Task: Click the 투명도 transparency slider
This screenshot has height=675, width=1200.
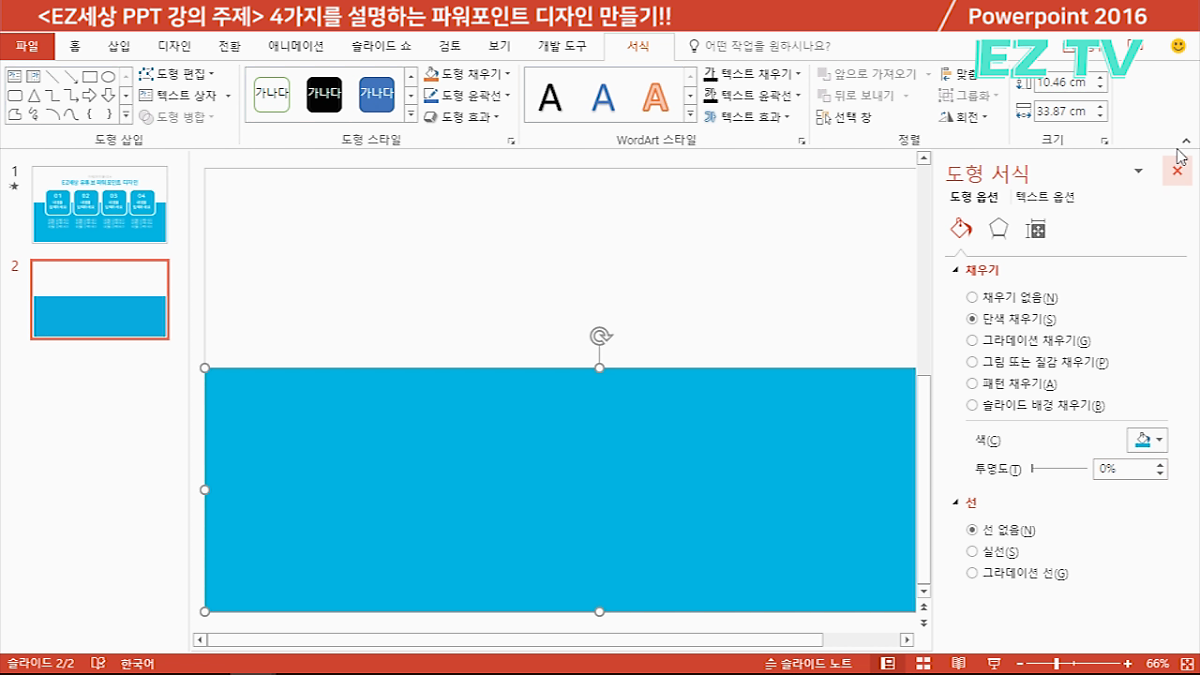Action: pos(1059,468)
